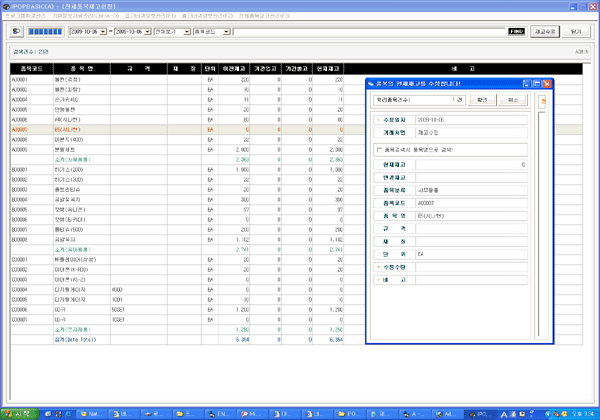Select the highlighted row with code A00007

pos(188,130)
